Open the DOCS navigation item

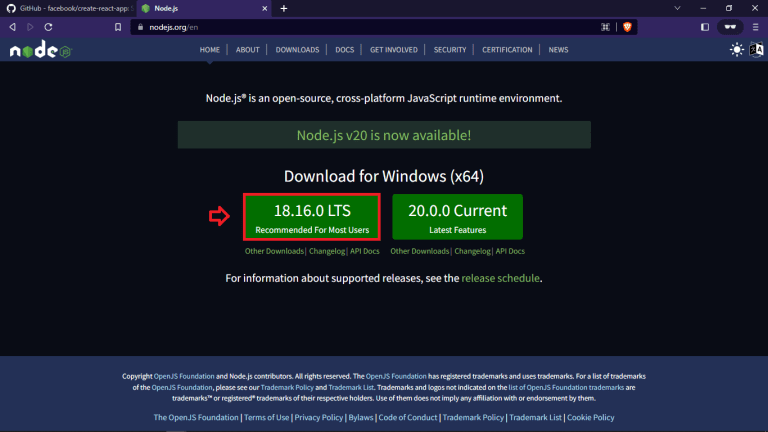click(344, 50)
